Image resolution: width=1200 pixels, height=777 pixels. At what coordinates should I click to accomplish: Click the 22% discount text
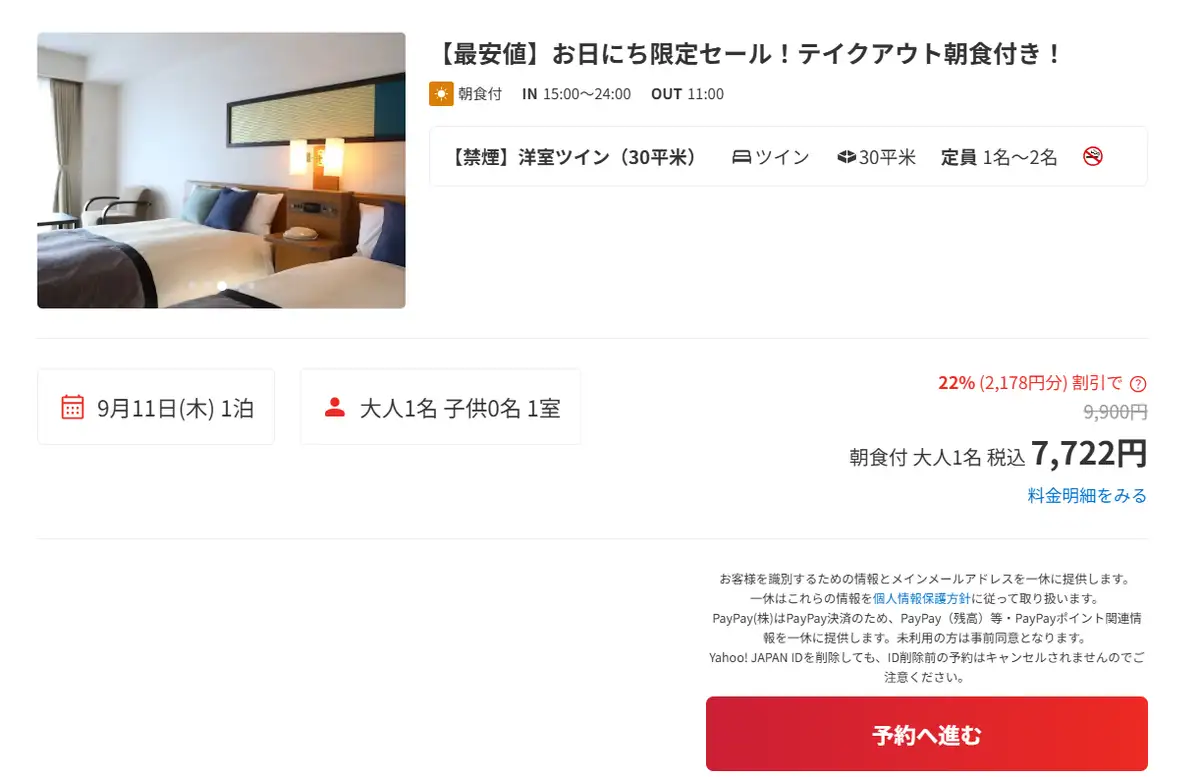[956, 383]
